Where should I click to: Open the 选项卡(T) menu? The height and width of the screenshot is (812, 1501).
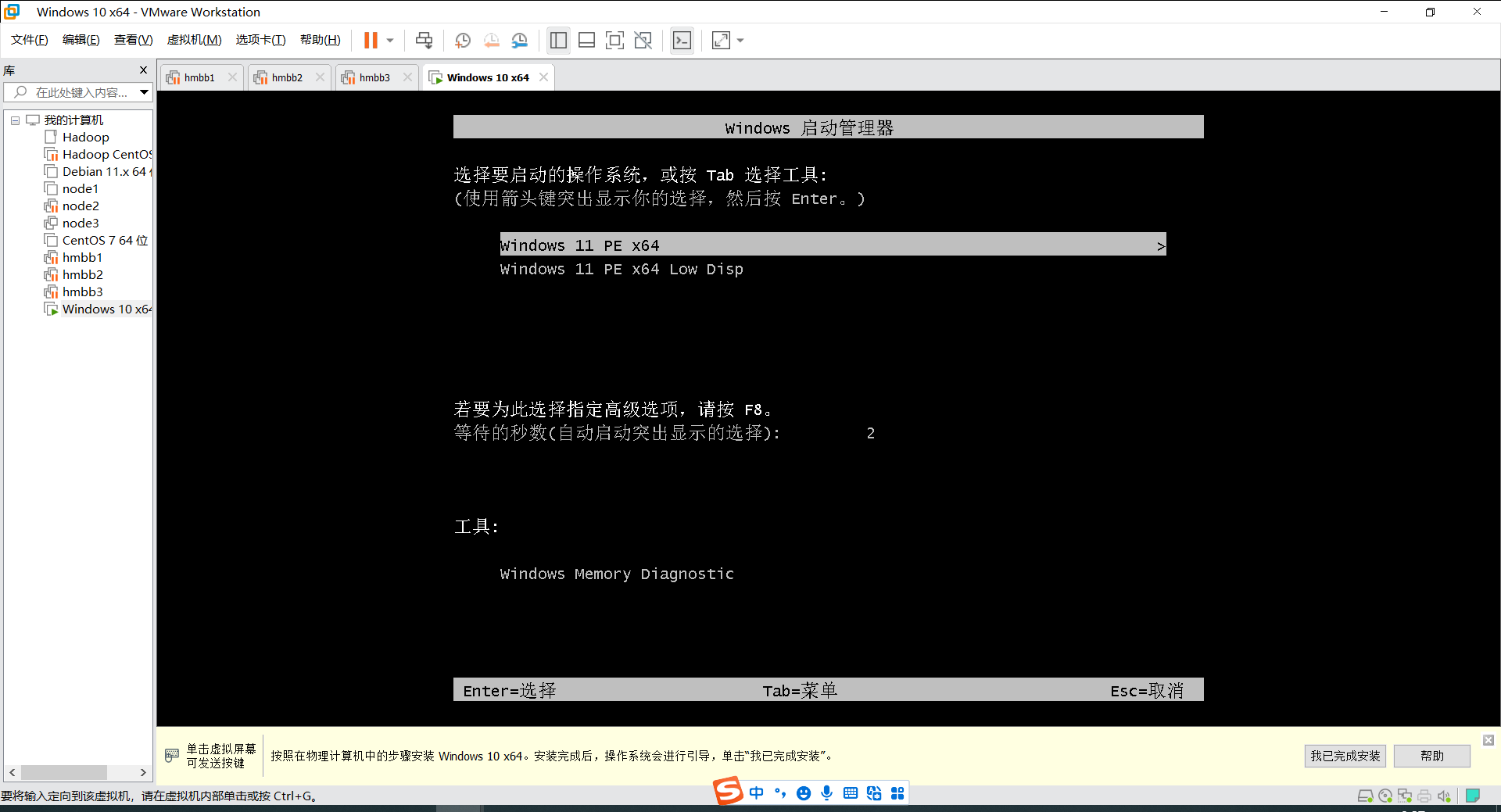(261, 40)
